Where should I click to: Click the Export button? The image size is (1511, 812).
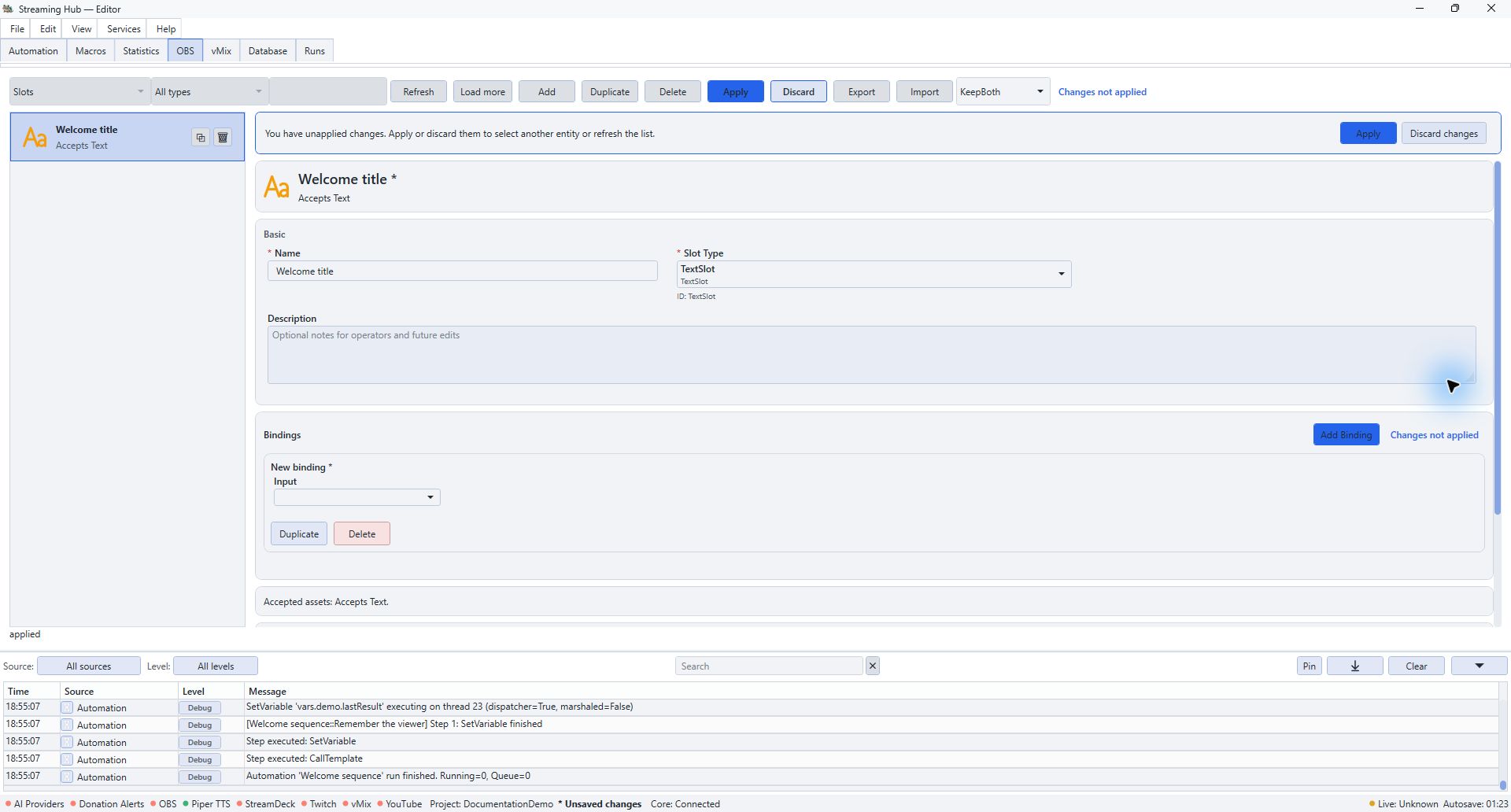tap(862, 92)
